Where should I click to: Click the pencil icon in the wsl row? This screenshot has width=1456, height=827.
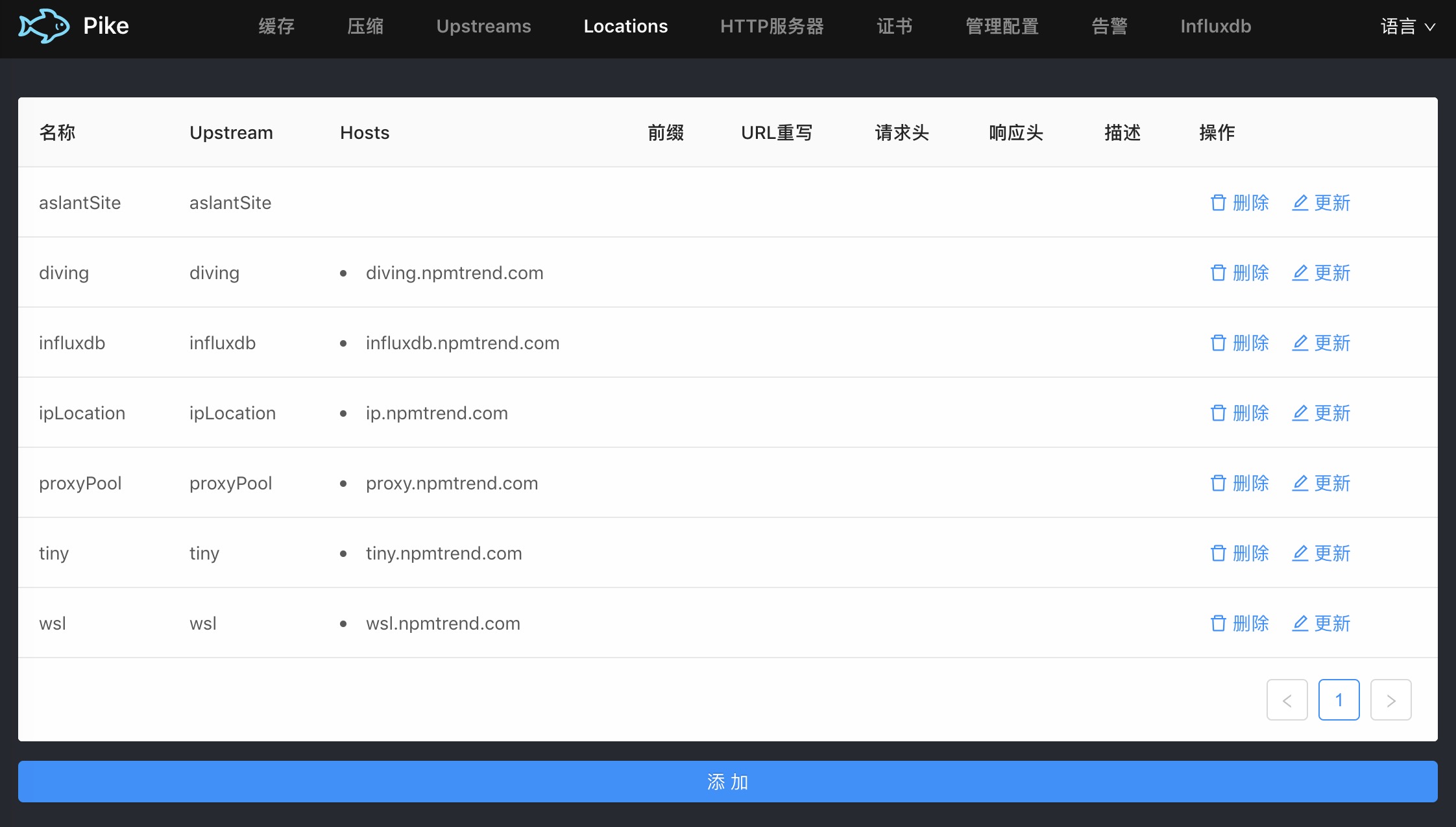(1300, 624)
